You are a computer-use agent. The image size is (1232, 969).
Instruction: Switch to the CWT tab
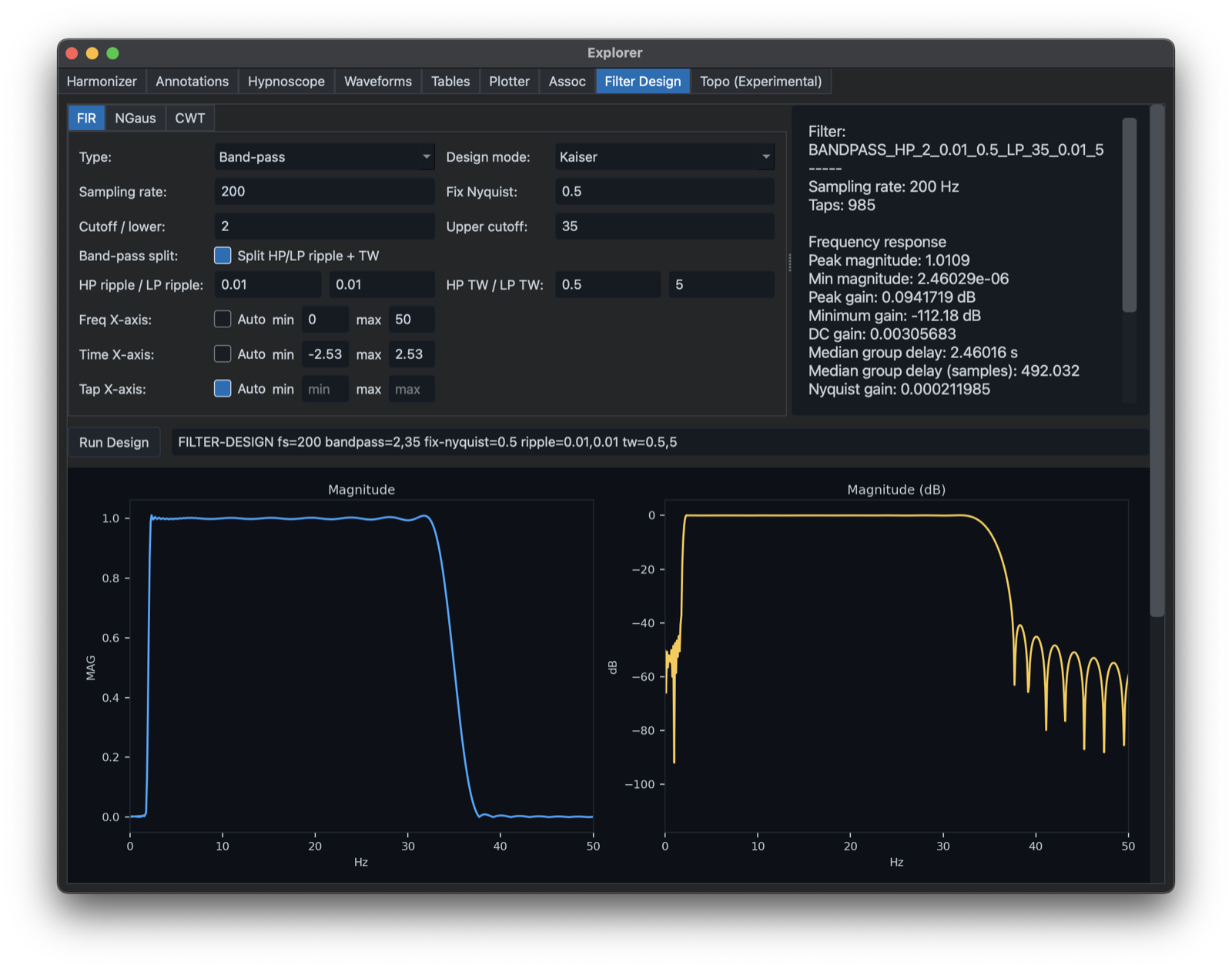189,118
